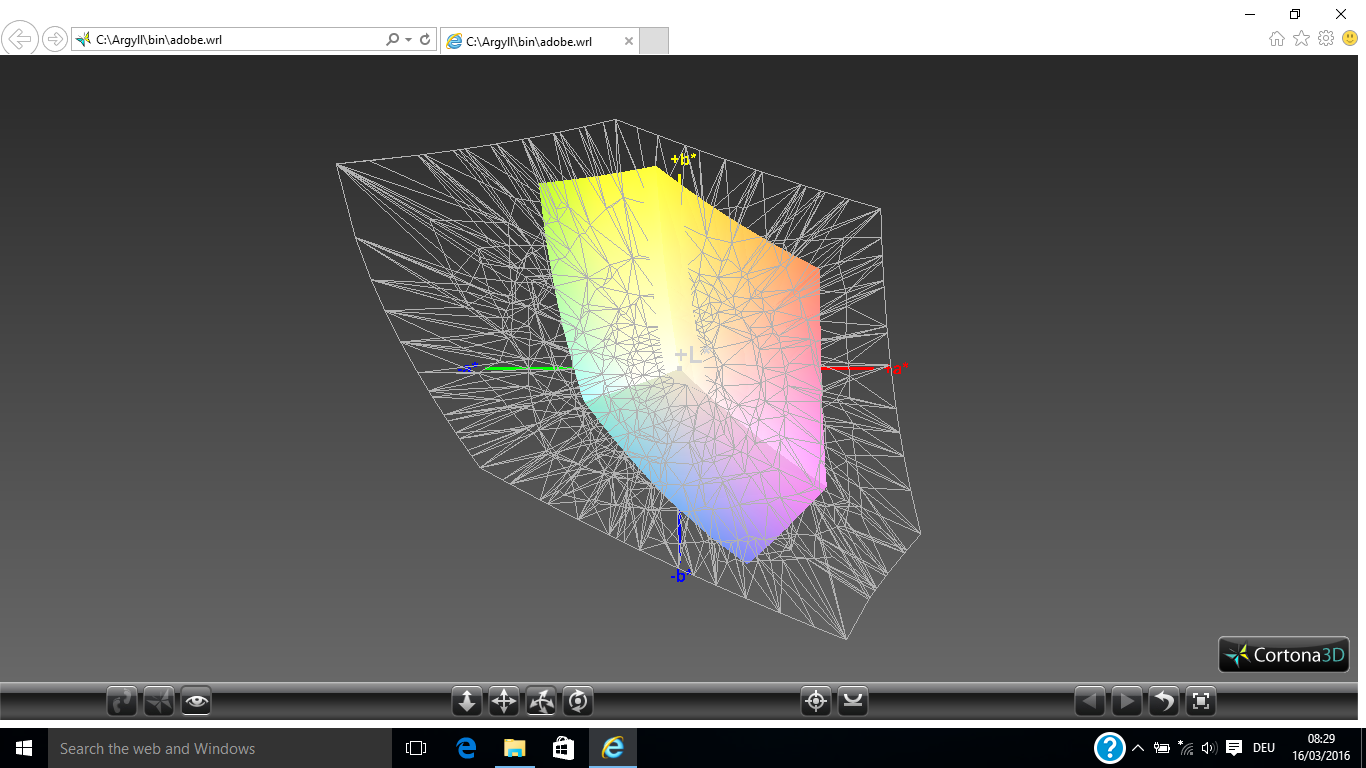1366x768 pixels.
Task: Choose the Roll circular-arrow tool
Action: coord(578,702)
